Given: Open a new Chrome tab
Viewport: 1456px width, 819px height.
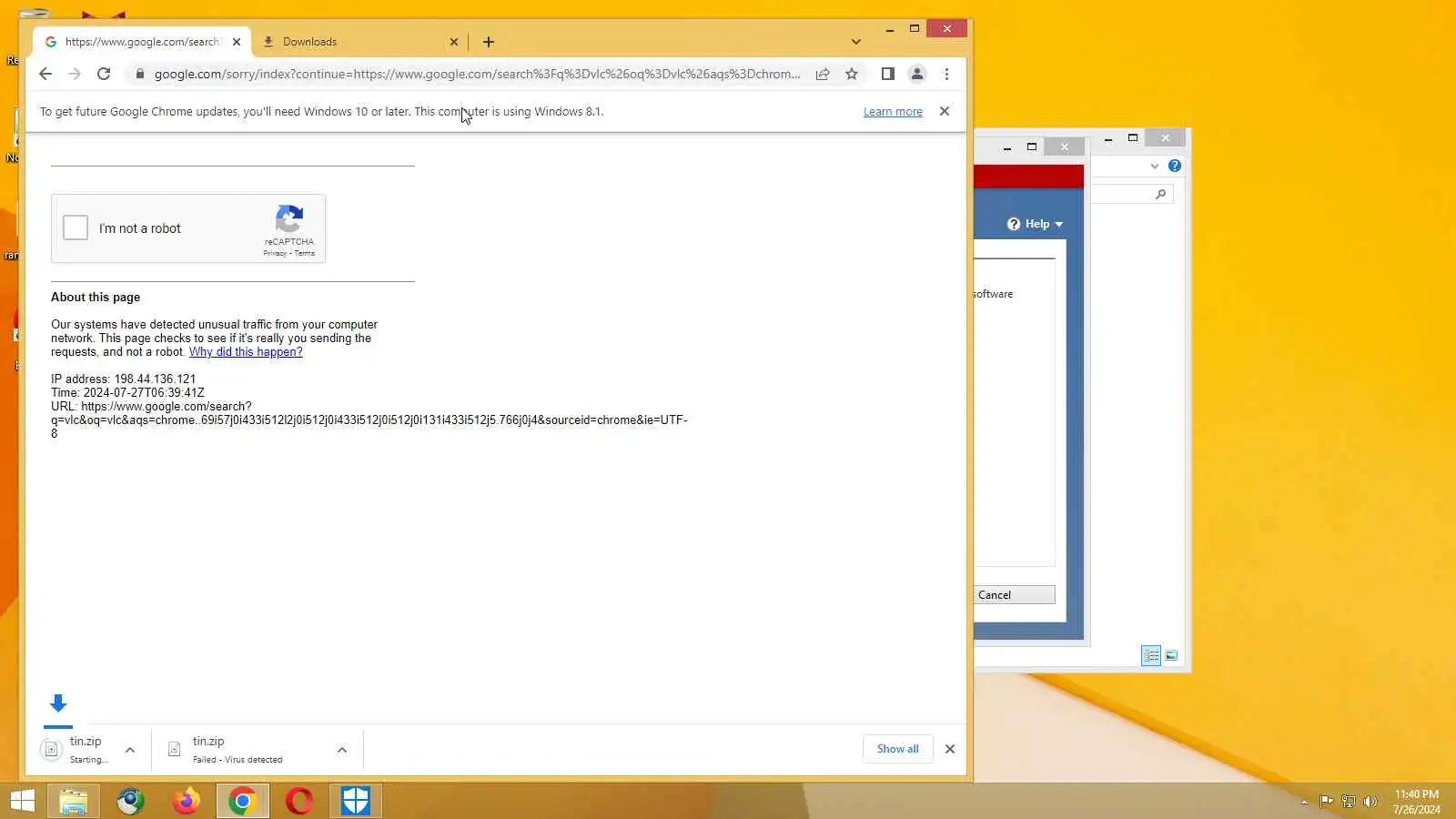Looking at the screenshot, I should tap(489, 42).
